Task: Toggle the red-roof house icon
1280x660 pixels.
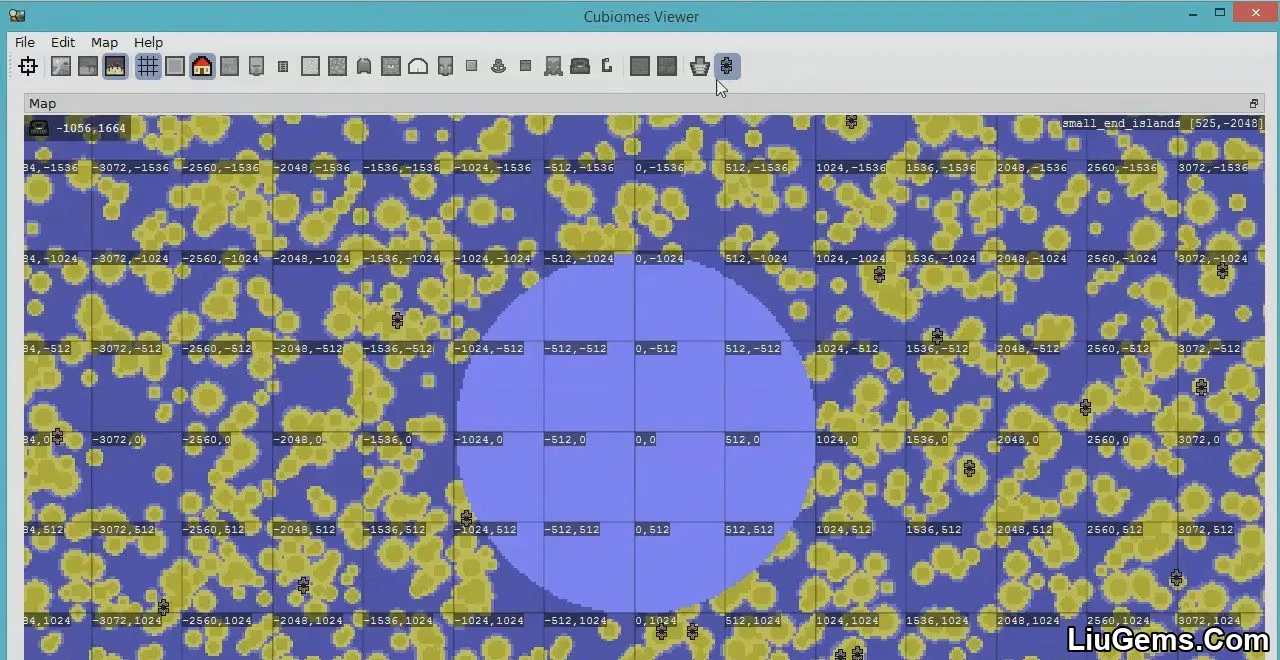Action: 202,67
